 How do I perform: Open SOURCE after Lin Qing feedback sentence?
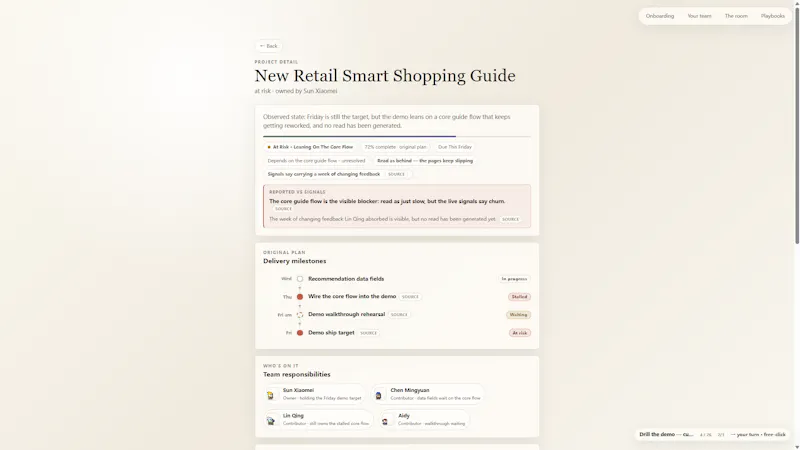510,219
